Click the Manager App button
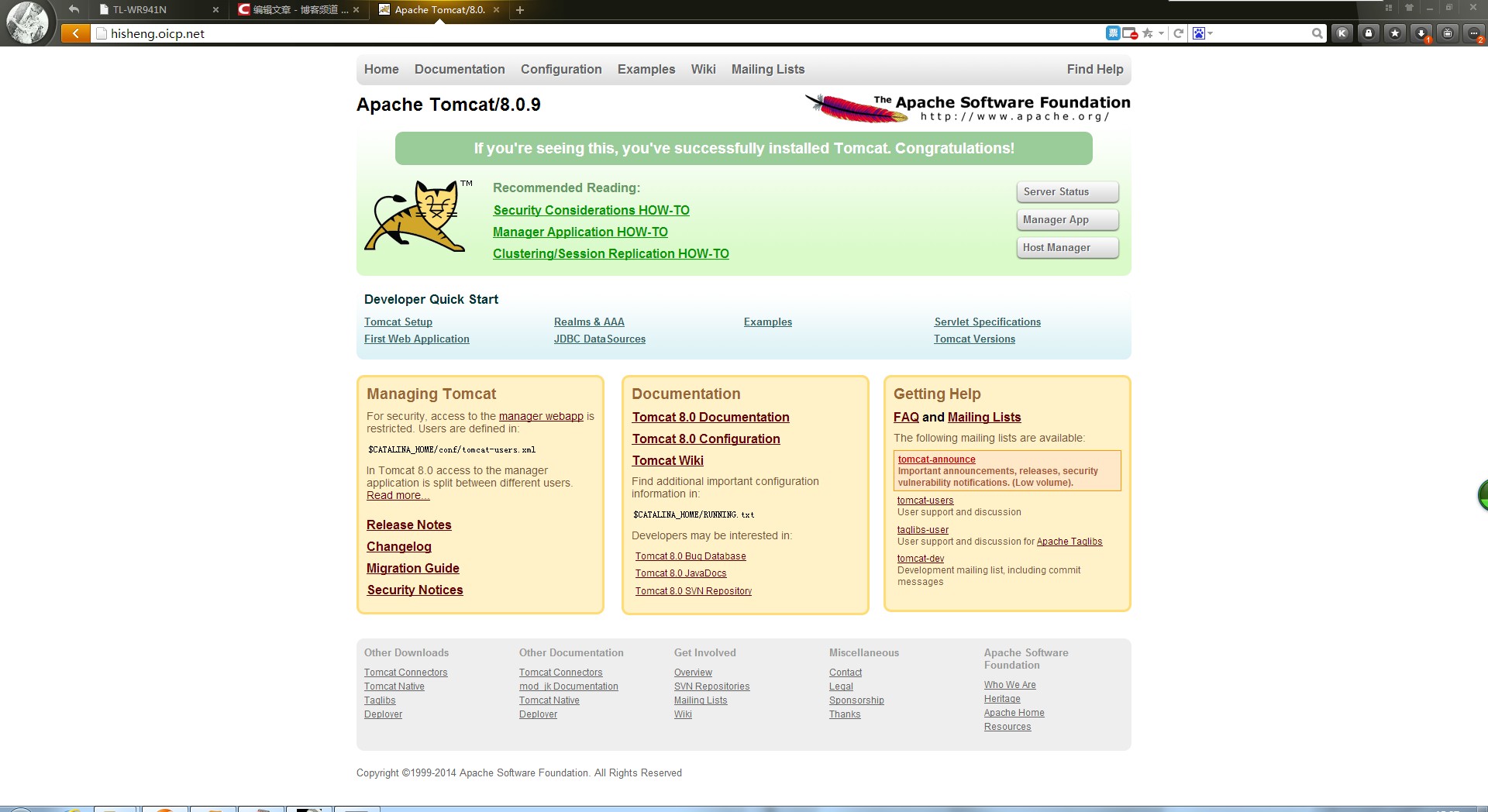 coord(1067,219)
